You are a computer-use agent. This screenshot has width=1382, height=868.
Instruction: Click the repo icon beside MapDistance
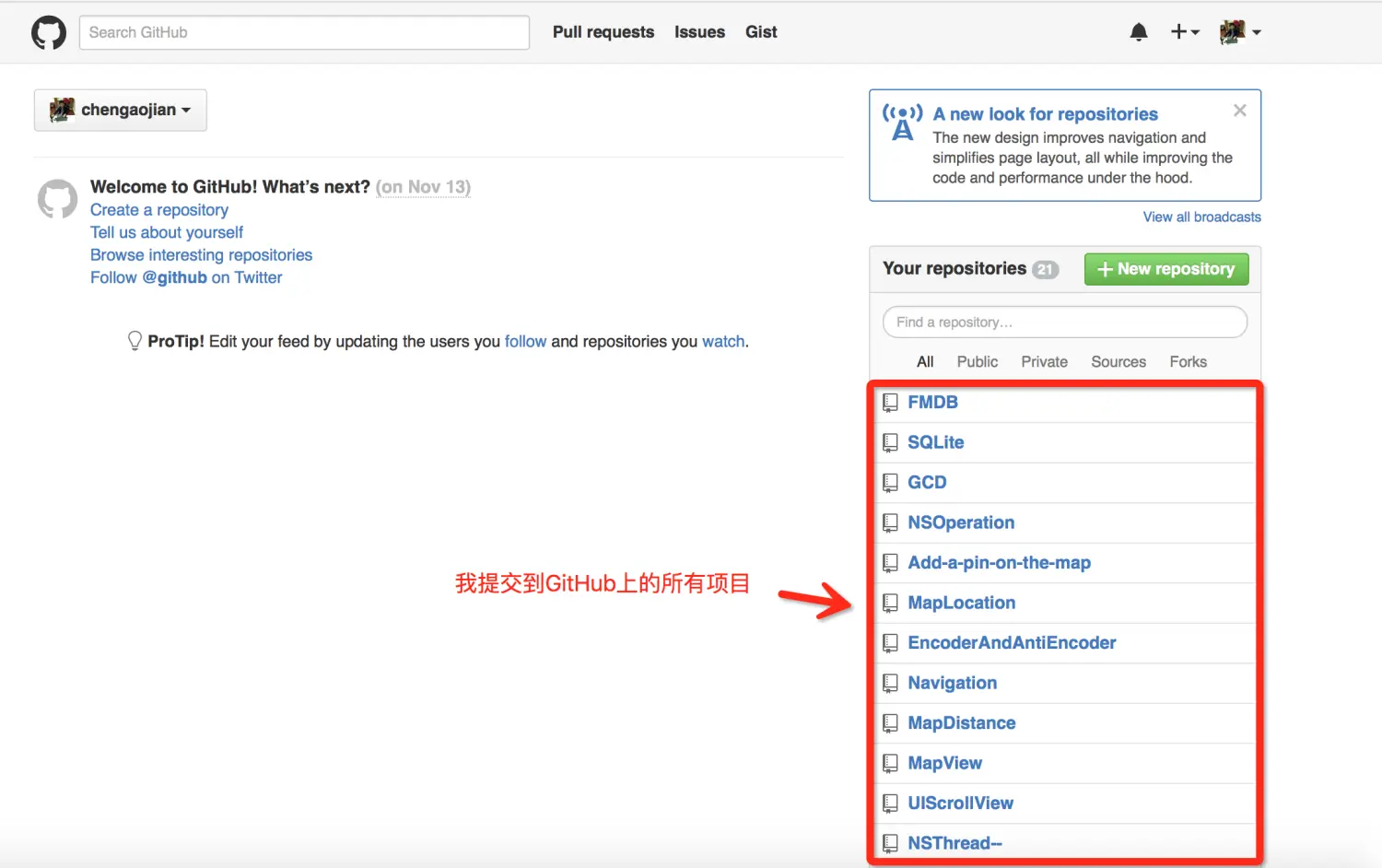pos(890,723)
